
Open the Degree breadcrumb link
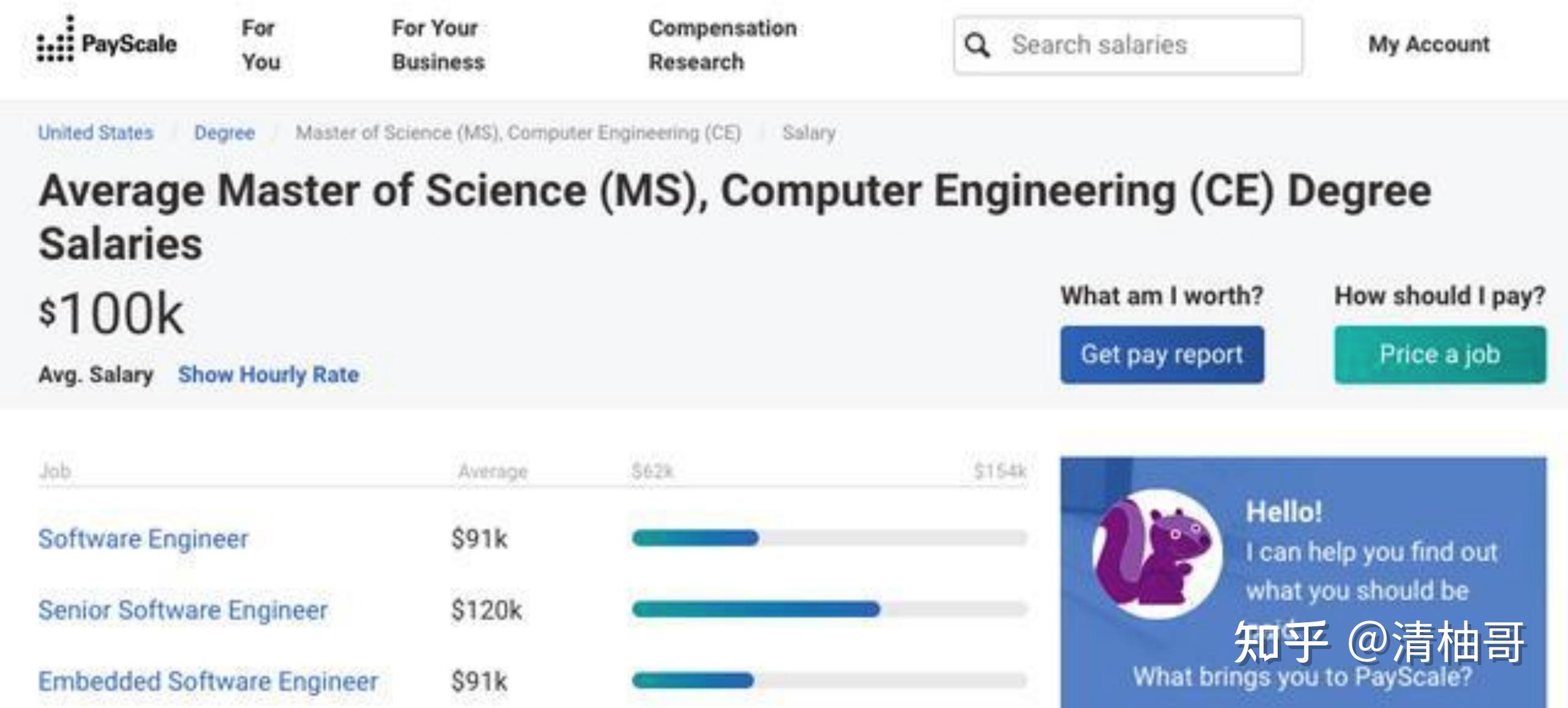[224, 132]
